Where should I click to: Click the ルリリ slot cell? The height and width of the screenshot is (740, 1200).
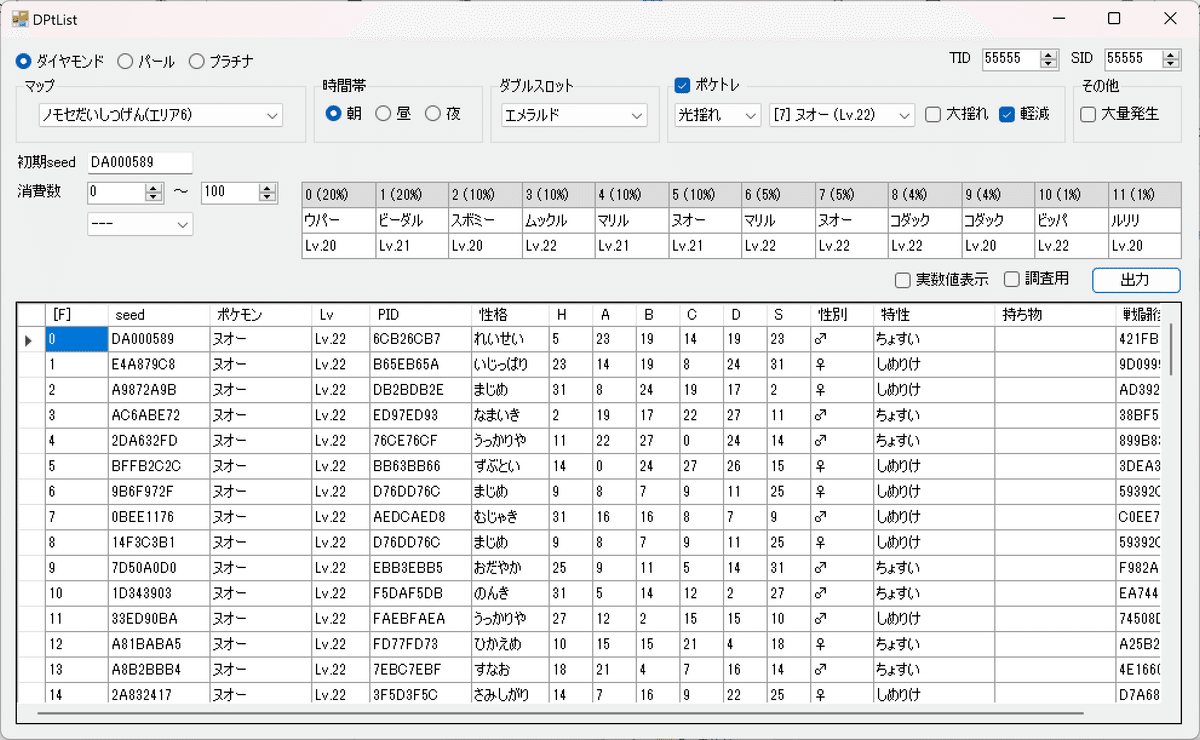pos(1144,220)
